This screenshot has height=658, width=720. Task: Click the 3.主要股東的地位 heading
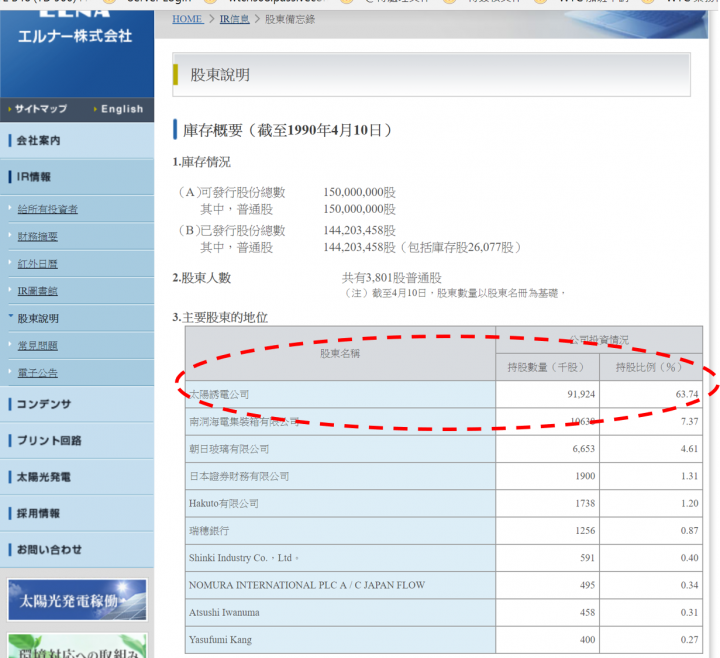[220, 318]
